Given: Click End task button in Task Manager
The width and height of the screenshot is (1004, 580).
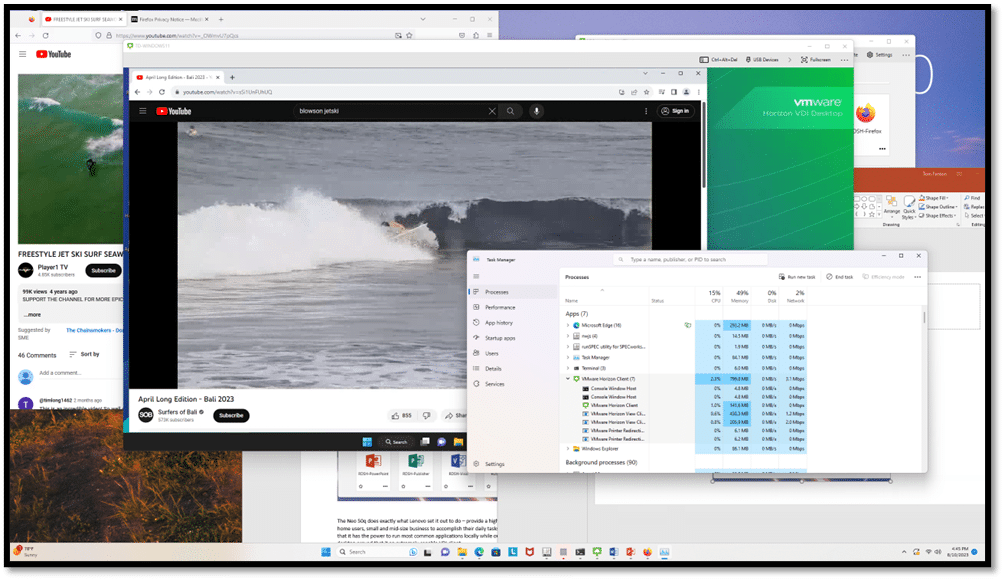Looking at the screenshot, I should point(839,277).
